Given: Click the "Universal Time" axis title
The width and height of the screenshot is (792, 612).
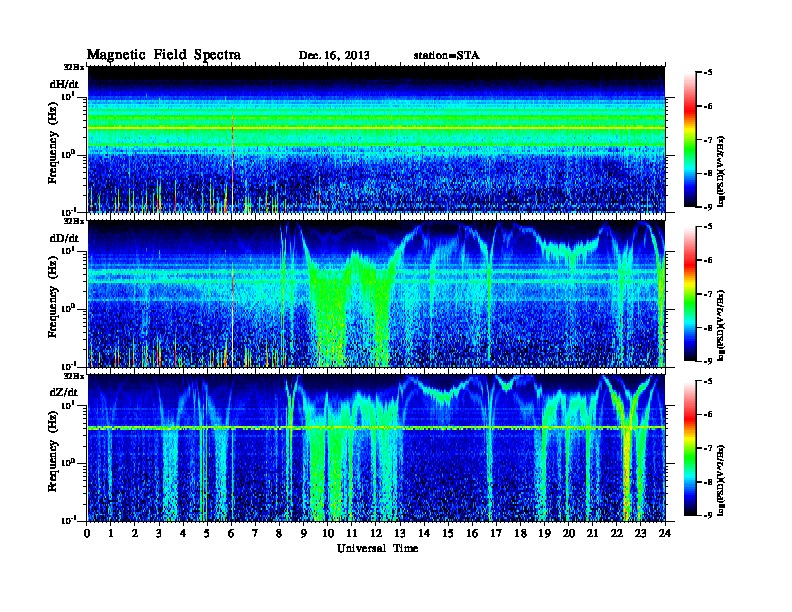Looking at the screenshot, I should [x=377, y=548].
